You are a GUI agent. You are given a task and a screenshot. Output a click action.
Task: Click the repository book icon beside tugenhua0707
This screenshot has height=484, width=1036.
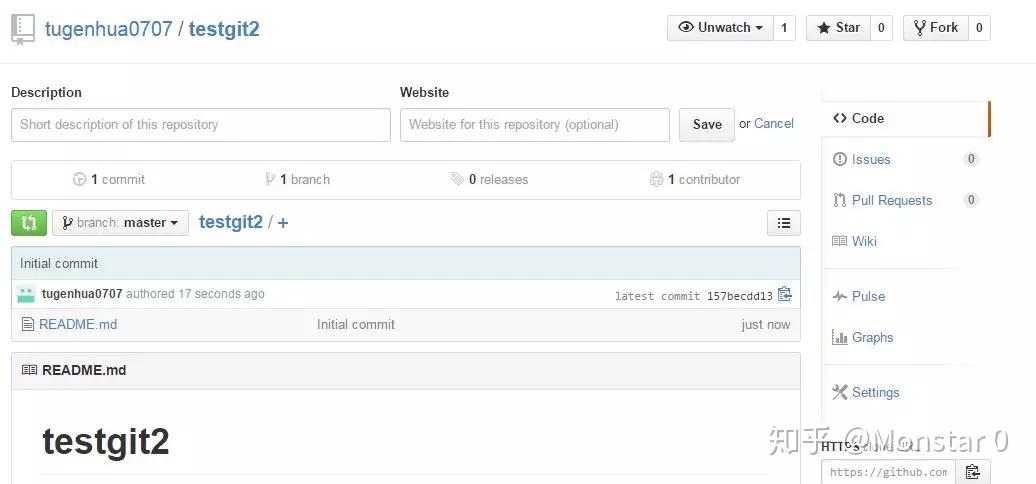(x=22, y=30)
